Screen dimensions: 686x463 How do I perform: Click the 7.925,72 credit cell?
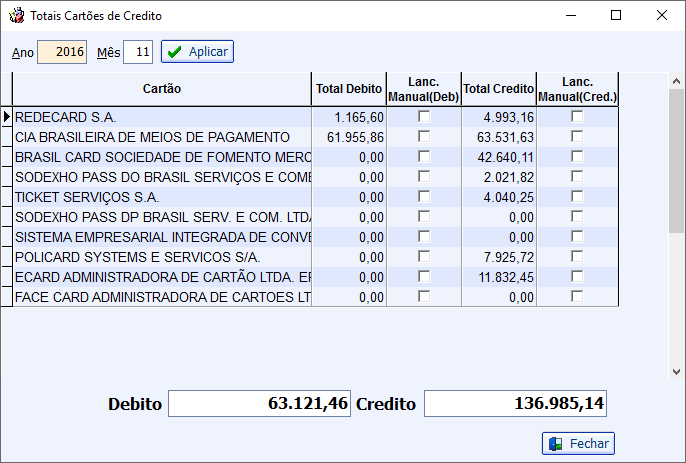pyautogui.click(x=499, y=257)
